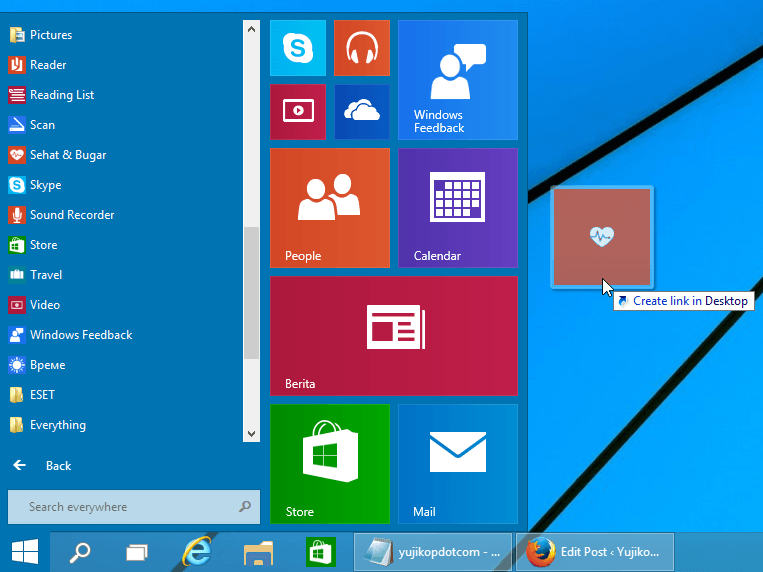Open the People tile

point(330,208)
